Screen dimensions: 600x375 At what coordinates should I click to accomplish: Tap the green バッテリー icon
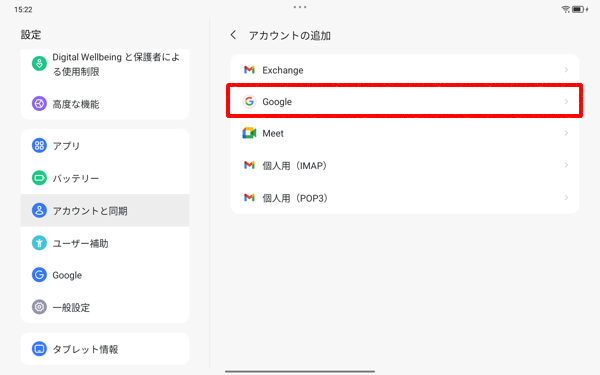coord(39,178)
